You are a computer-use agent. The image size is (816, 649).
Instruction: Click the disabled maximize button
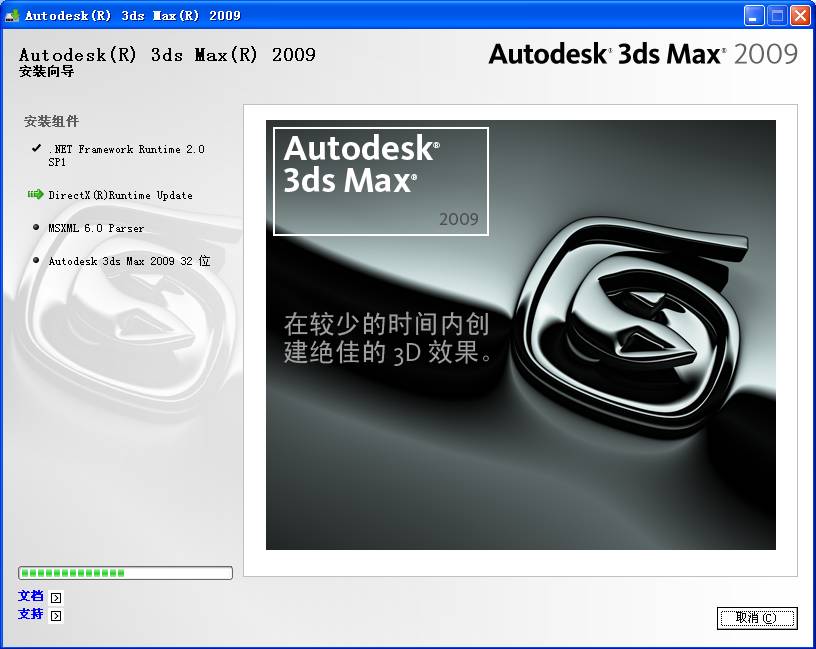tap(777, 16)
